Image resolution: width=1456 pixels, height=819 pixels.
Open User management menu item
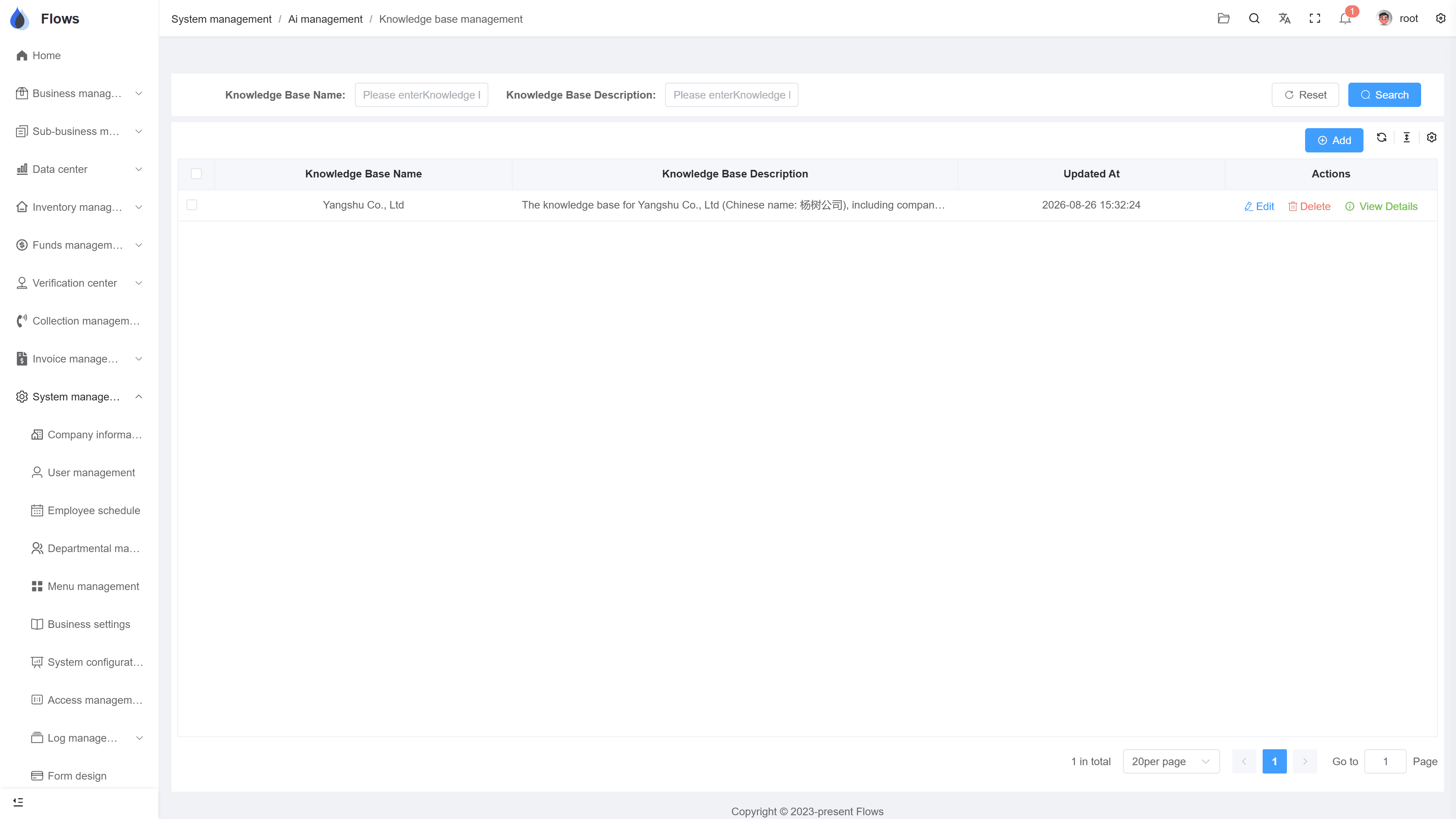(79, 472)
